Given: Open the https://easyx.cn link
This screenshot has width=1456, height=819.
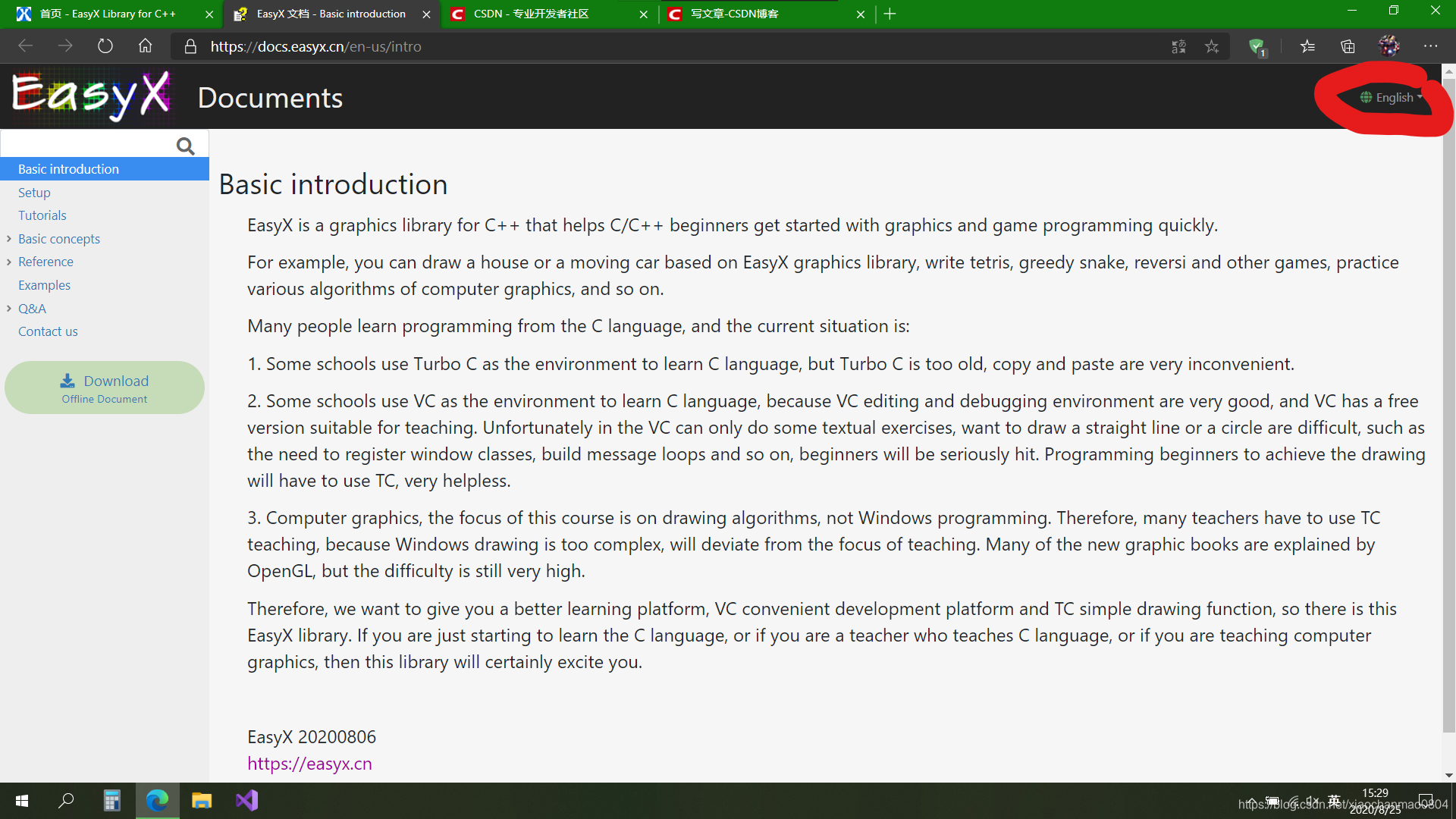Looking at the screenshot, I should [x=309, y=764].
